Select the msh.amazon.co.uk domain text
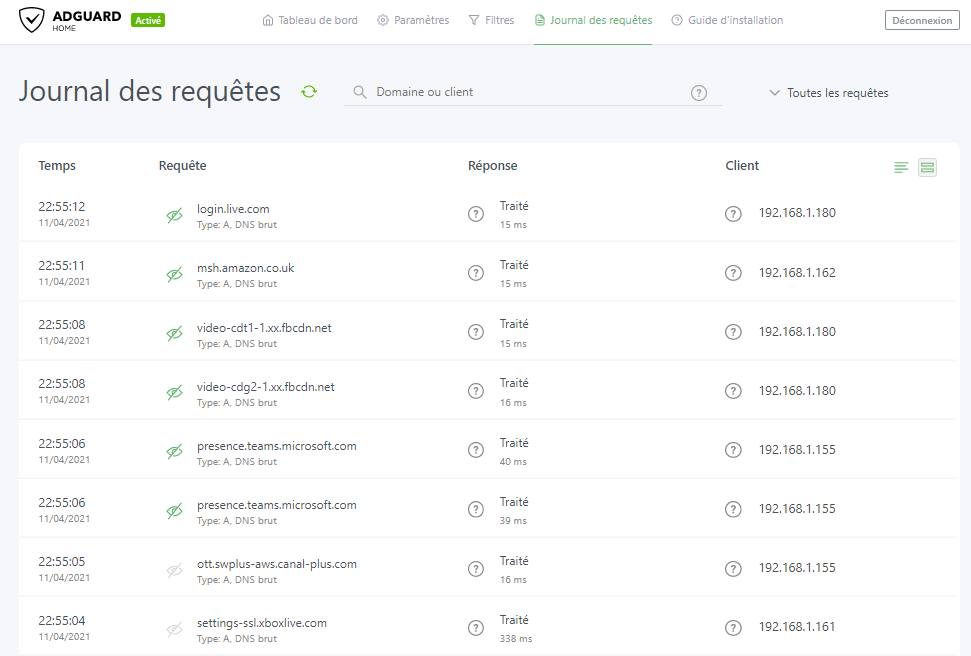The height and width of the screenshot is (656, 971). point(245,268)
